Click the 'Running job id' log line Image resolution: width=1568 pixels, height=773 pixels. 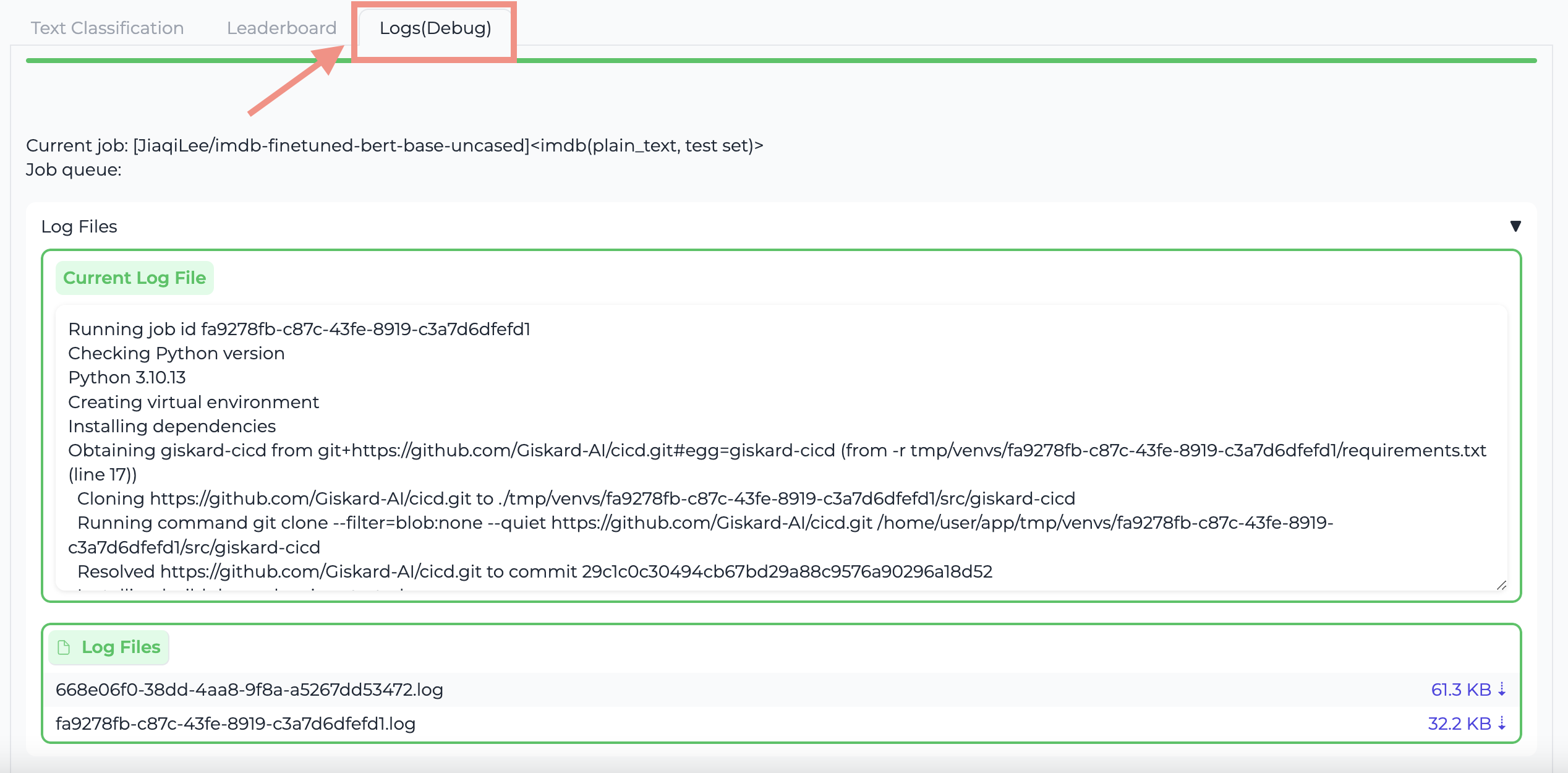(299, 329)
